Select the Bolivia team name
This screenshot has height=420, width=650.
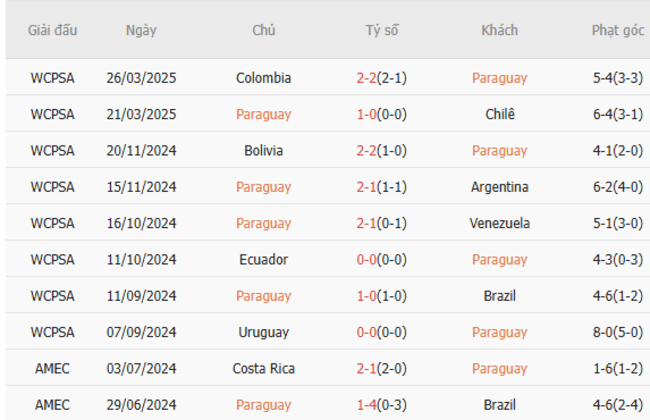click(x=264, y=151)
